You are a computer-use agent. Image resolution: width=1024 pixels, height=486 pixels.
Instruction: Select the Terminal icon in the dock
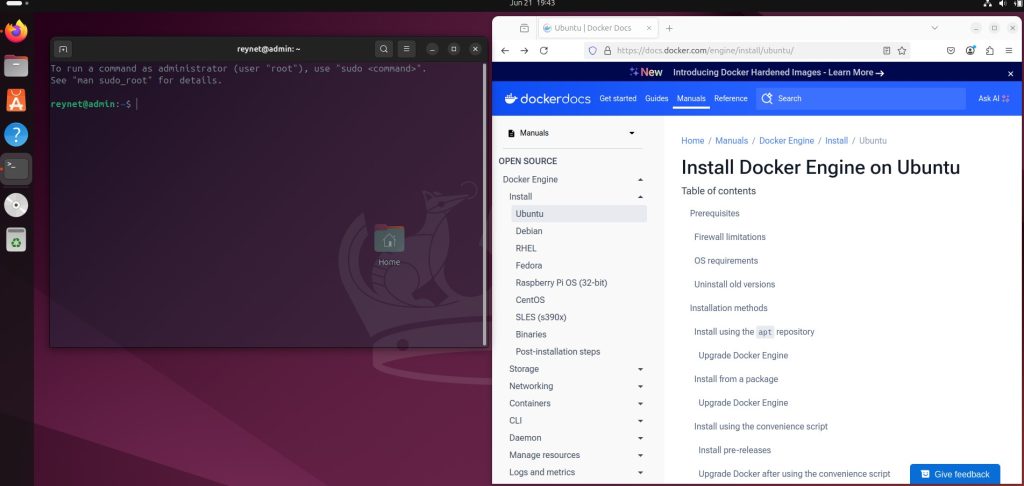pos(16,169)
